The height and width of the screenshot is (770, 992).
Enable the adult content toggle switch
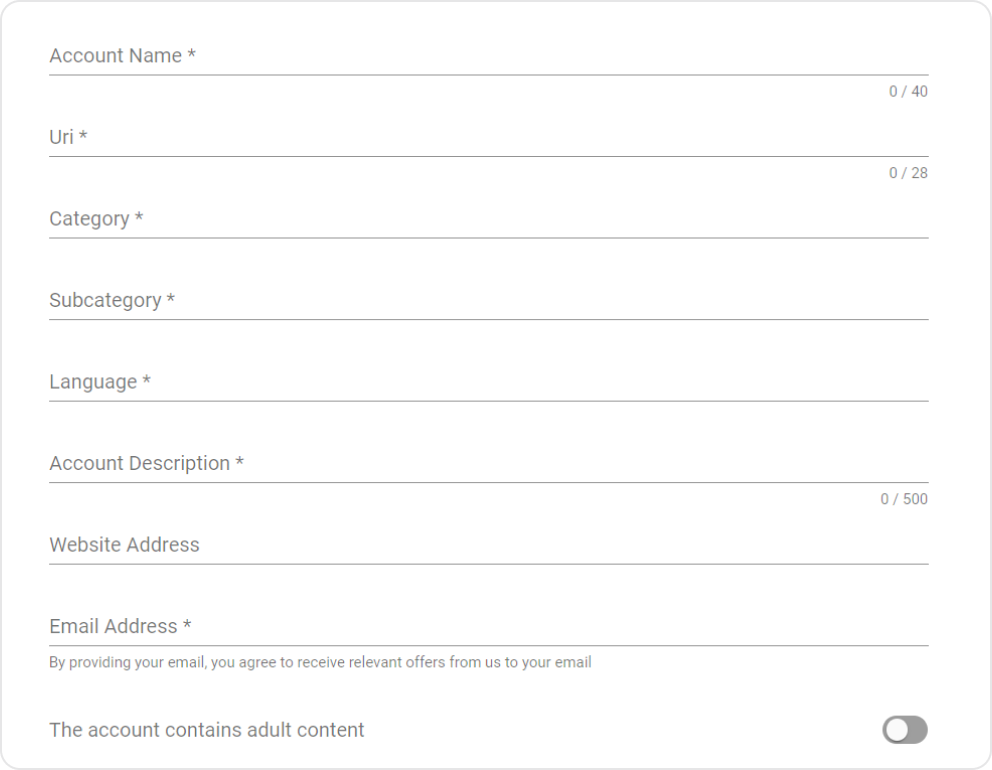(904, 730)
